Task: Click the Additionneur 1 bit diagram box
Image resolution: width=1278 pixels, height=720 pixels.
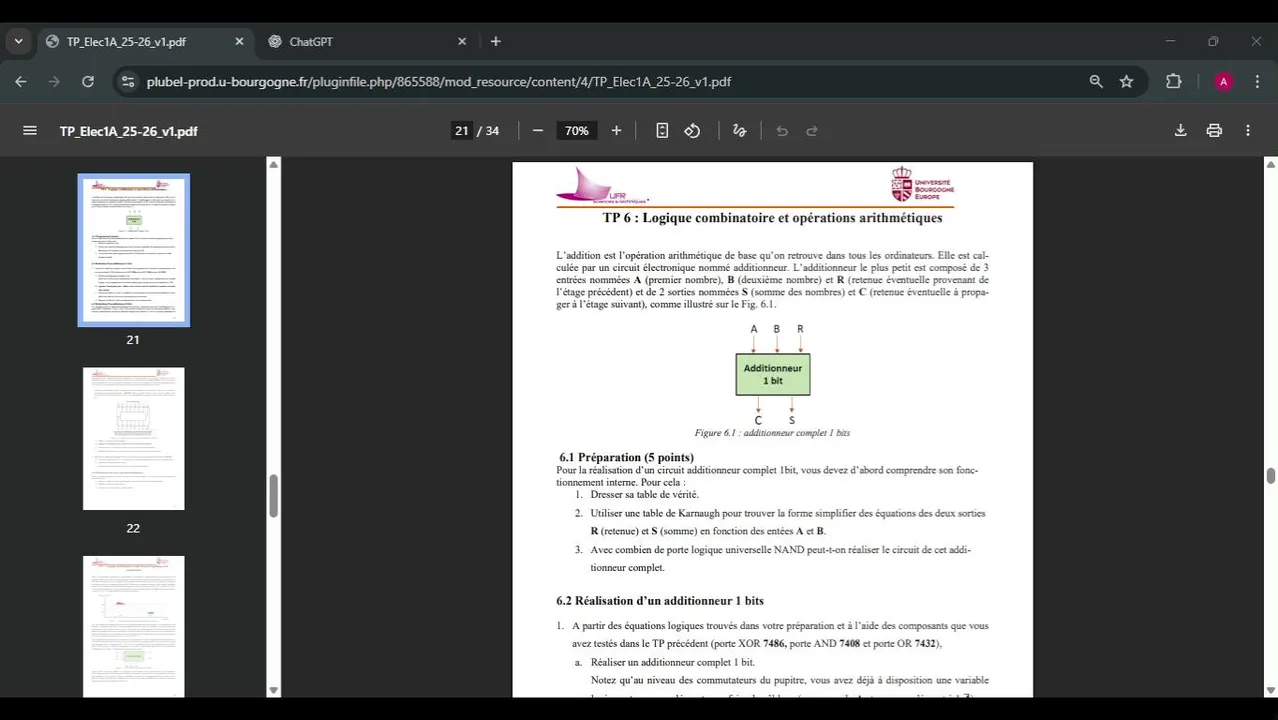Action: pyautogui.click(x=773, y=374)
